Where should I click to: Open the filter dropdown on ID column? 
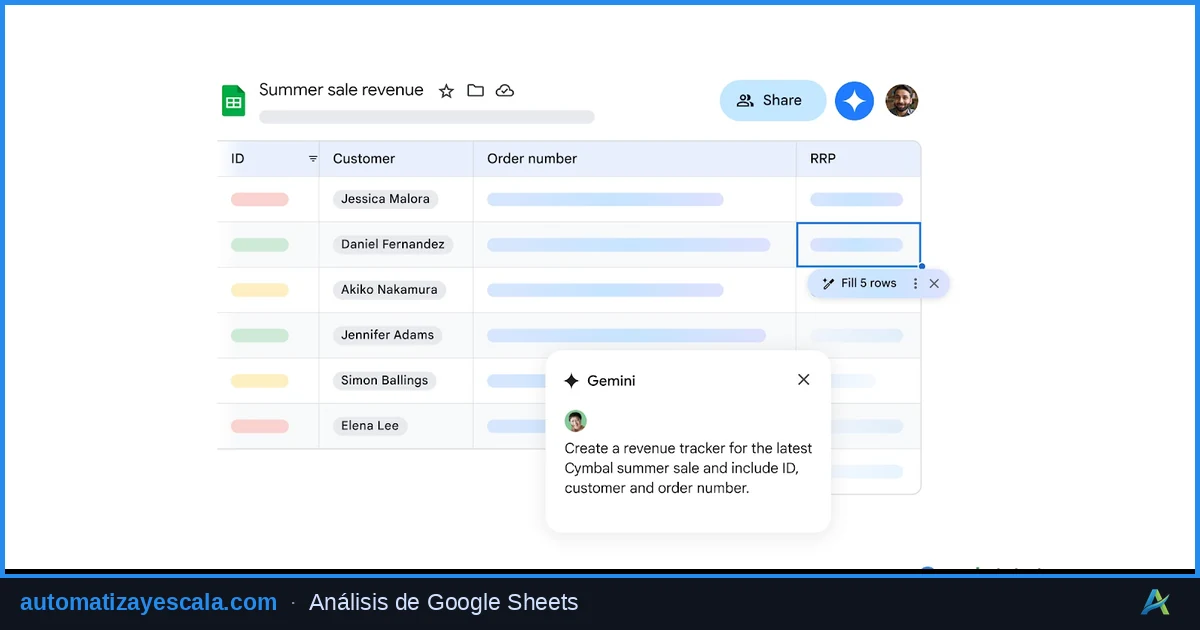tap(312, 158)
